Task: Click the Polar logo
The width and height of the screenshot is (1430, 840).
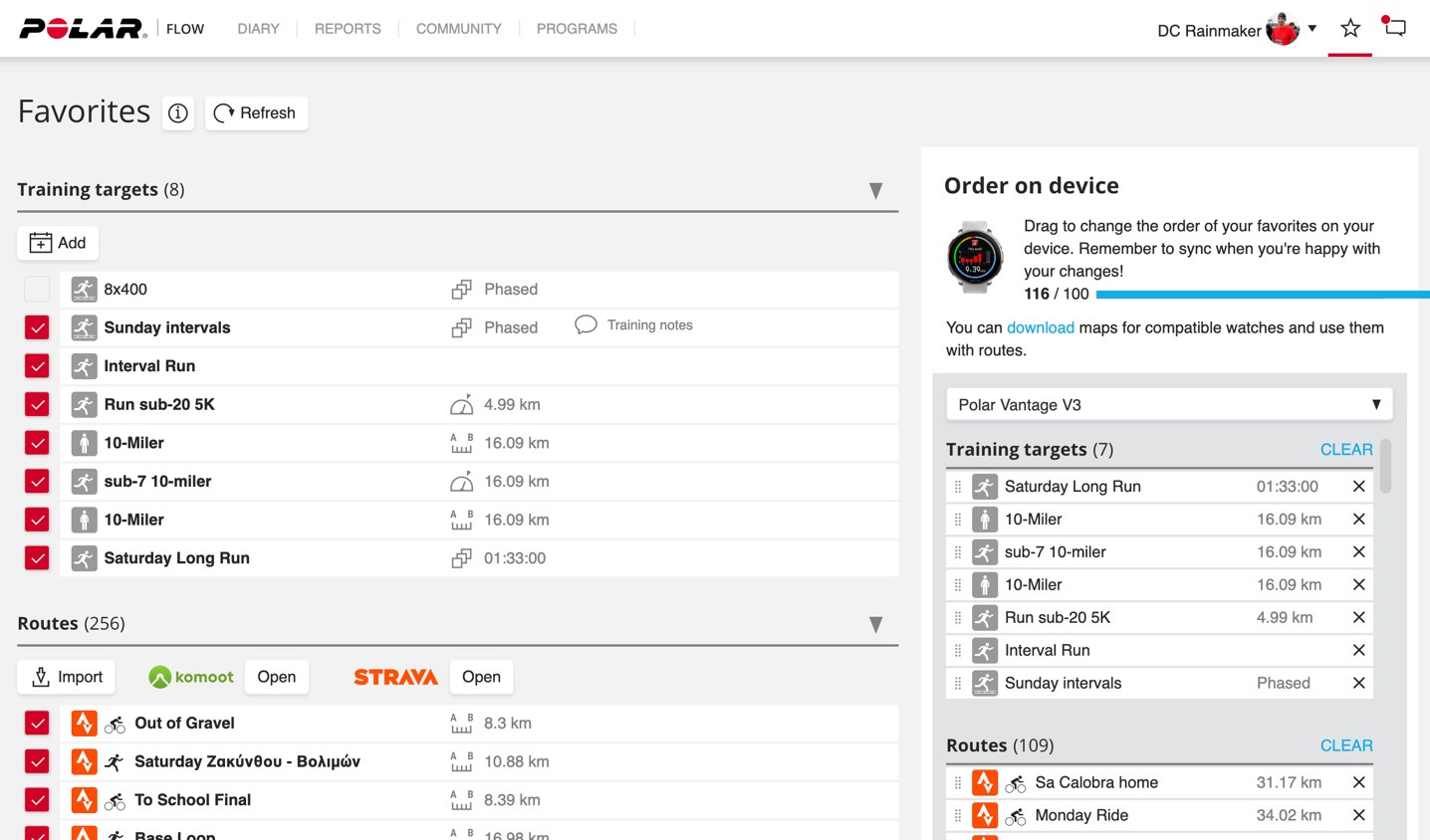Action: click(x=83, y=29)
